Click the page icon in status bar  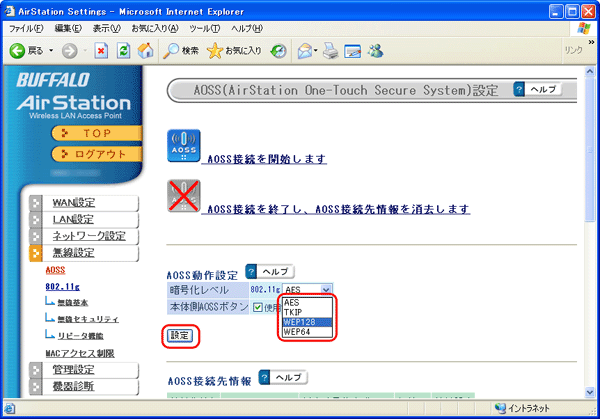pos(10,409)
